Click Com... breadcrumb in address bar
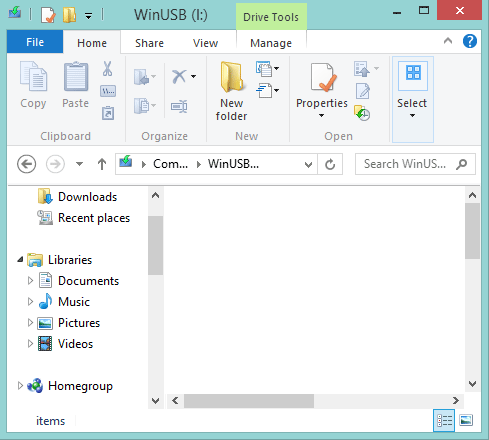The image size is (489, 440). [x=170, y=164]
